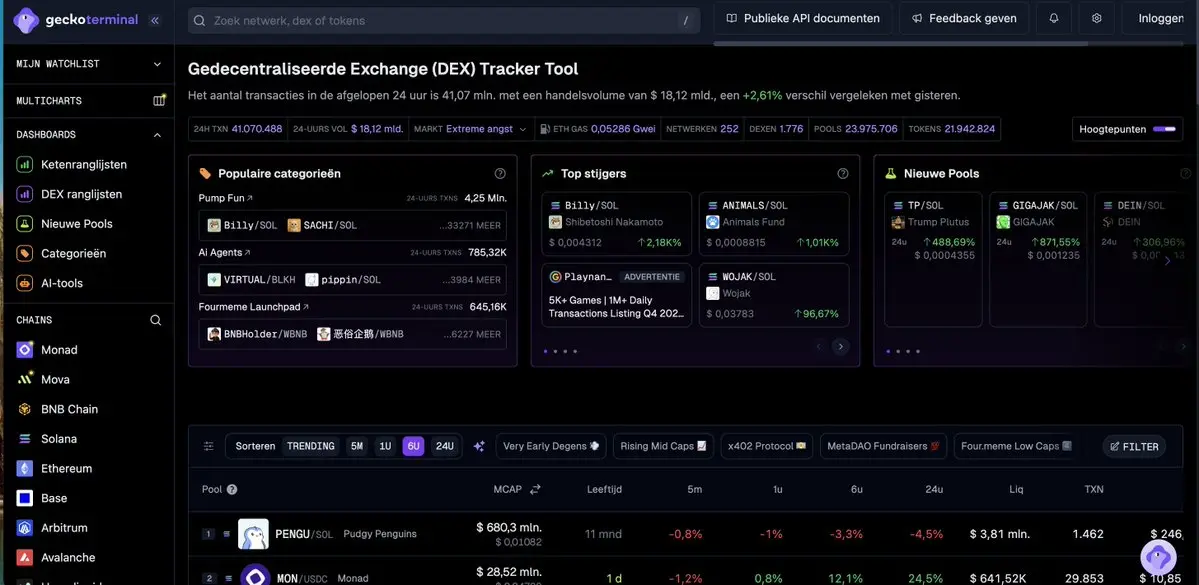Open the settings gear icon
Screen dimensions: 1199x585
1097,18
